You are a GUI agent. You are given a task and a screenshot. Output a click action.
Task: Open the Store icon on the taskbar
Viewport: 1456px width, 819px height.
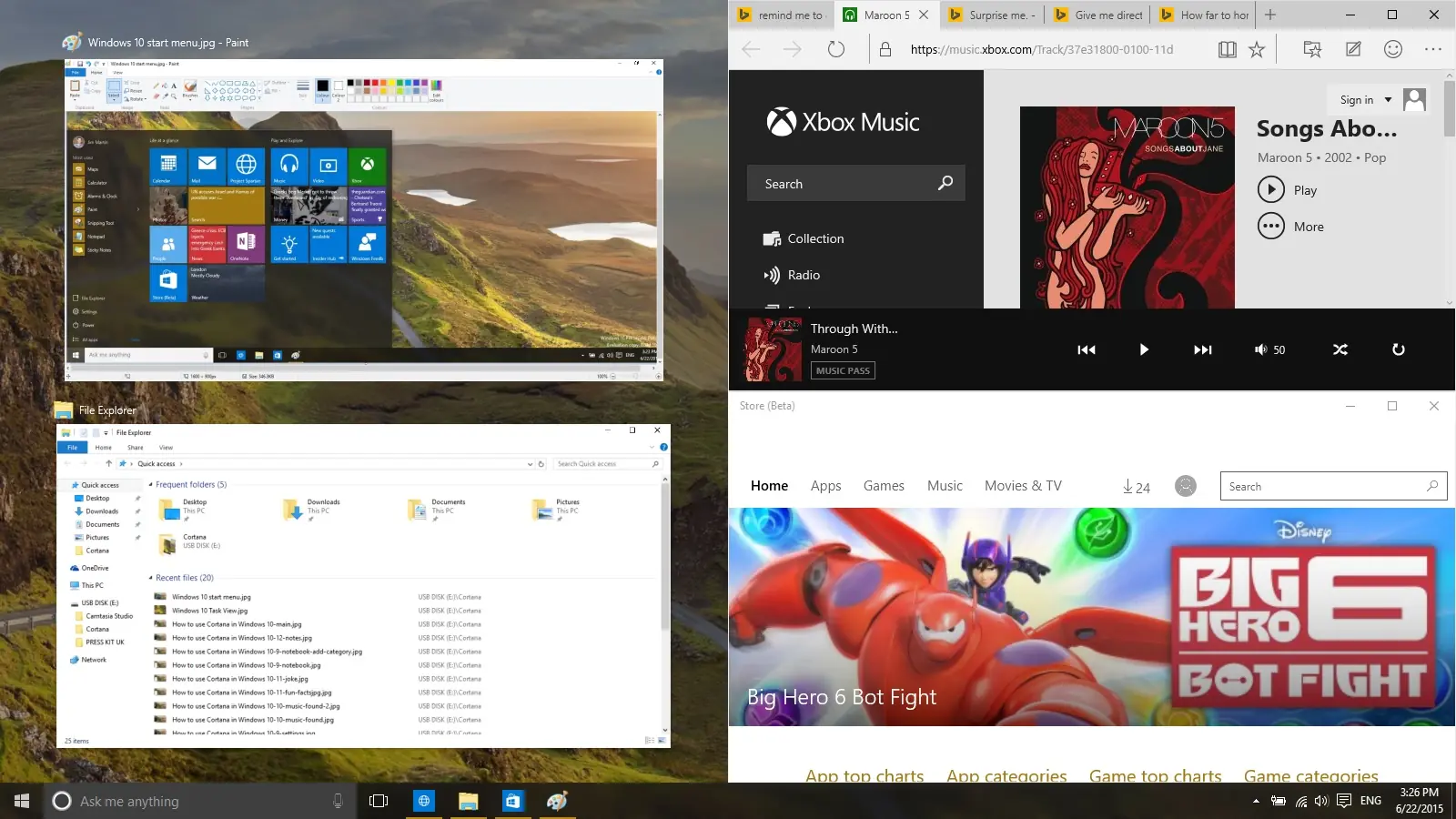point(512,801)
